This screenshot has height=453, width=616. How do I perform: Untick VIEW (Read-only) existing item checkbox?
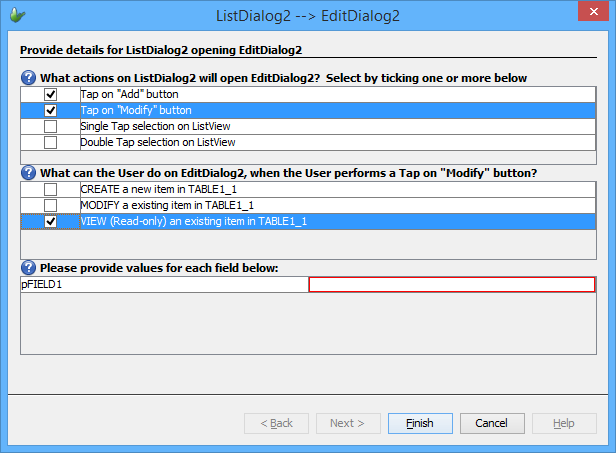coord(50,221)
